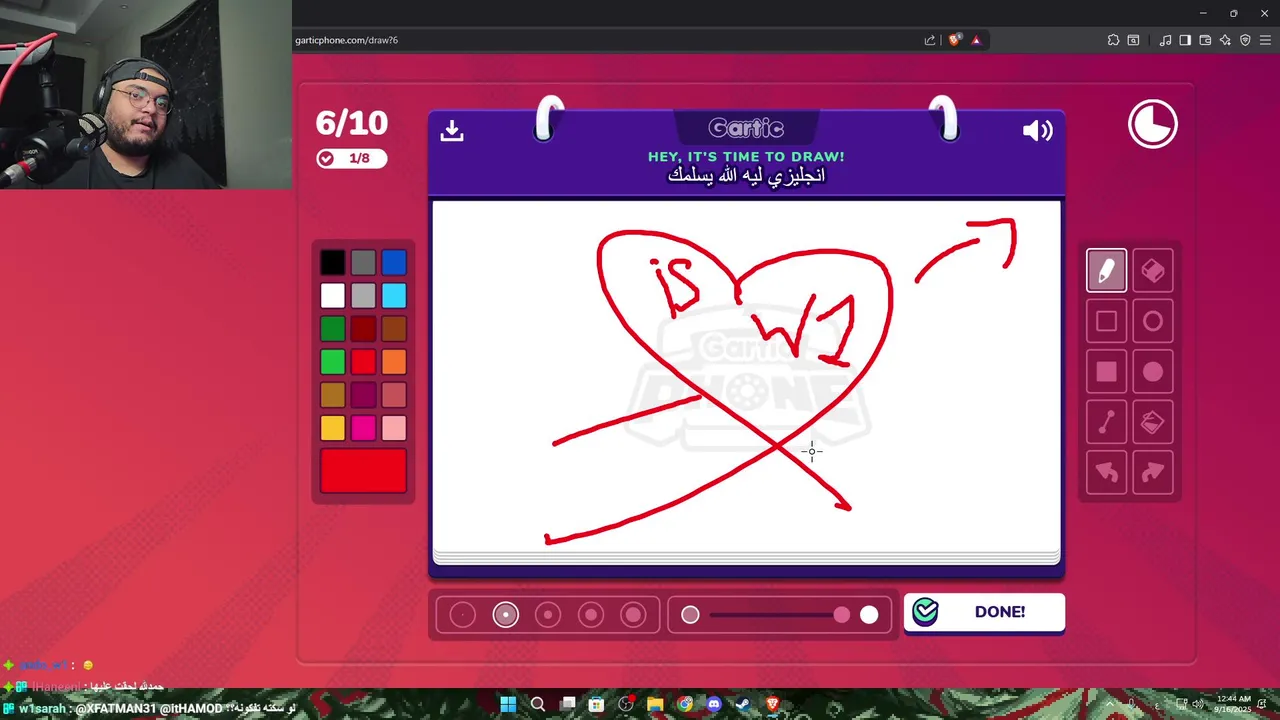Open Windows Search on the taskbar
Viewport: 1280px width, 720px height.
pos(538,704)
